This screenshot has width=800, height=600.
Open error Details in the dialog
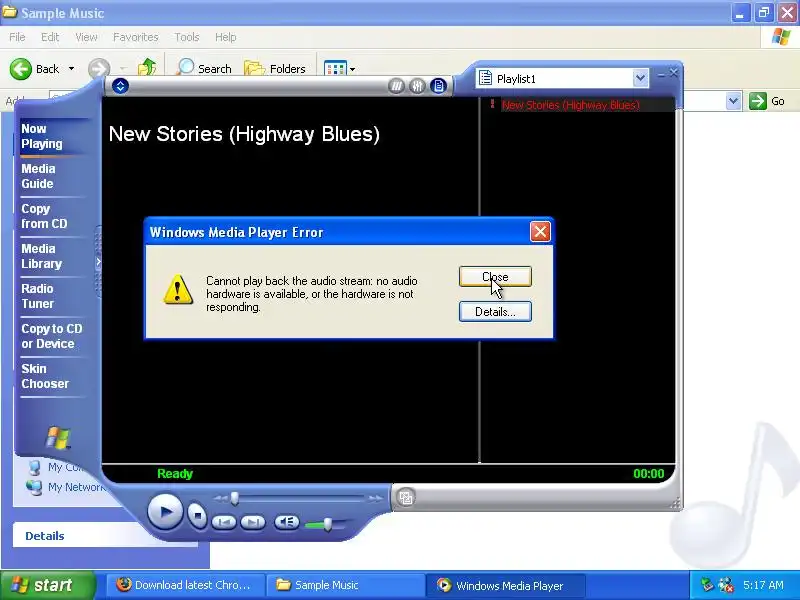tap(495, 312)
